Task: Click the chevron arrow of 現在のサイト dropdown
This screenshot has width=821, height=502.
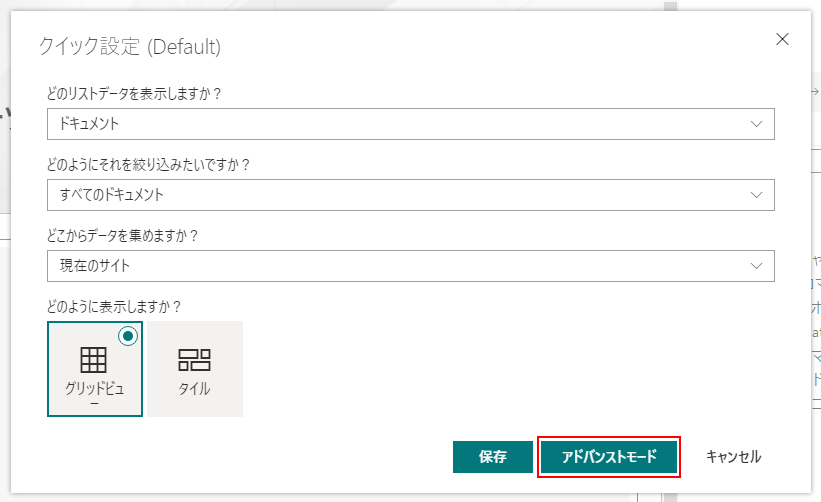Action: click(x=756, y=266)
